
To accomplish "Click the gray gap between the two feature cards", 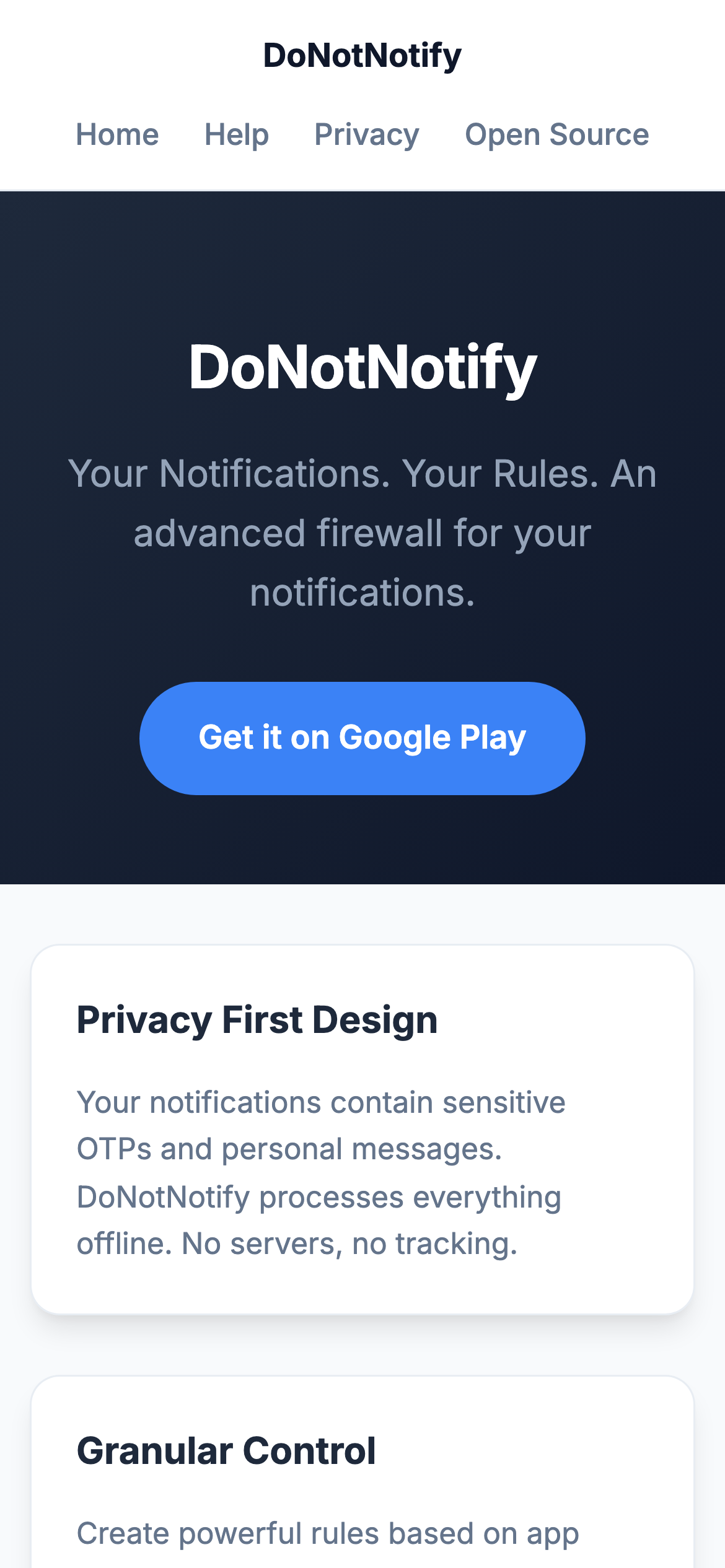I will (x=362, y=1345).
